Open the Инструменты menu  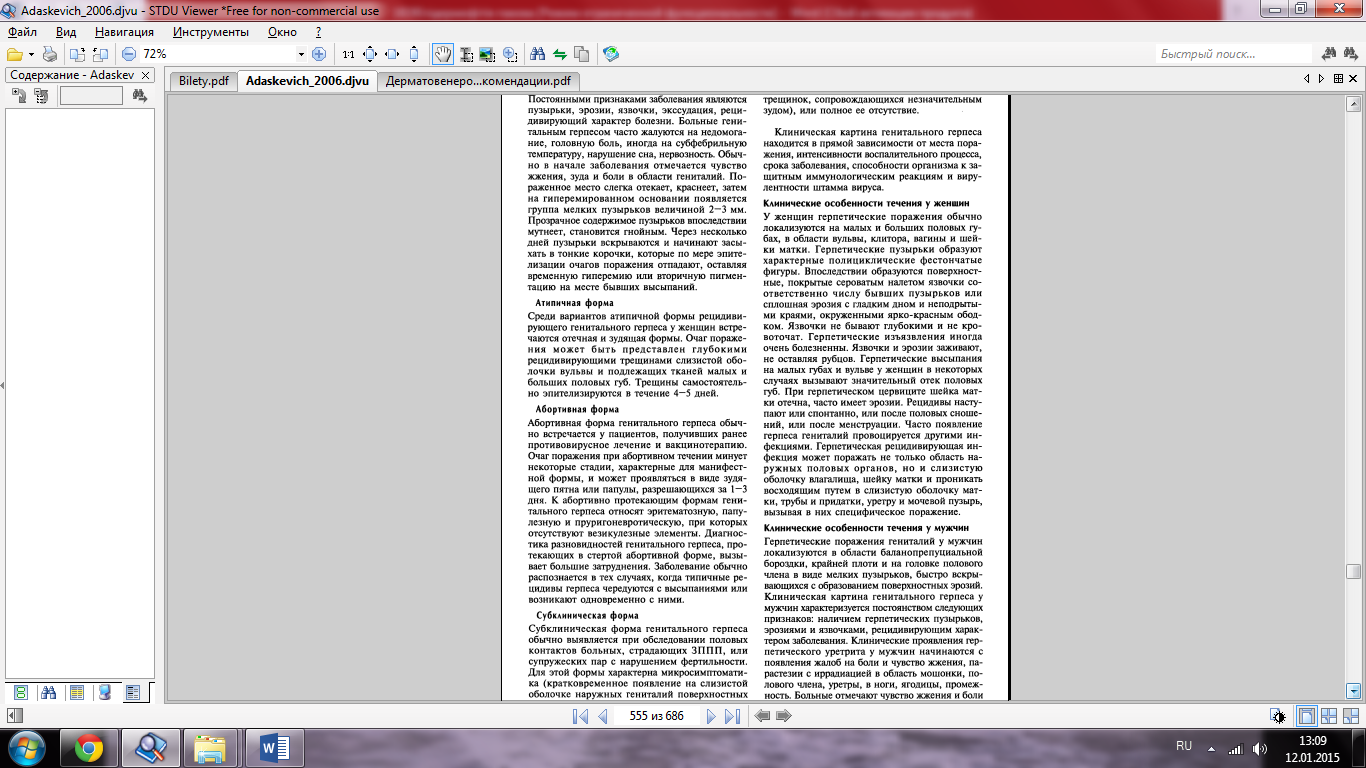210,32
